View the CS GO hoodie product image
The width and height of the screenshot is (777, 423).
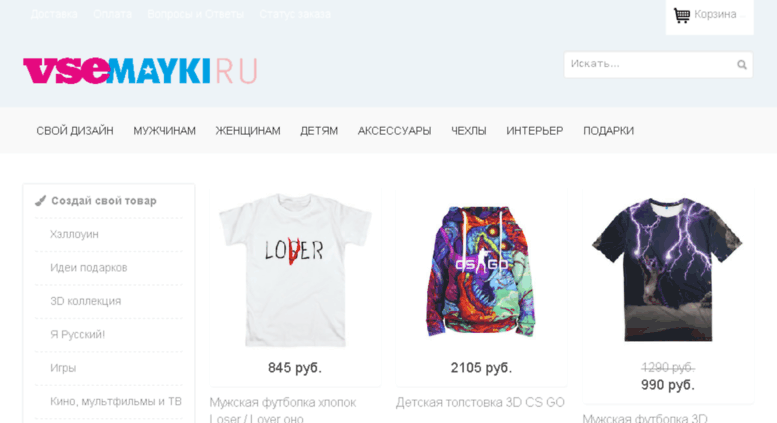point(481,271)
